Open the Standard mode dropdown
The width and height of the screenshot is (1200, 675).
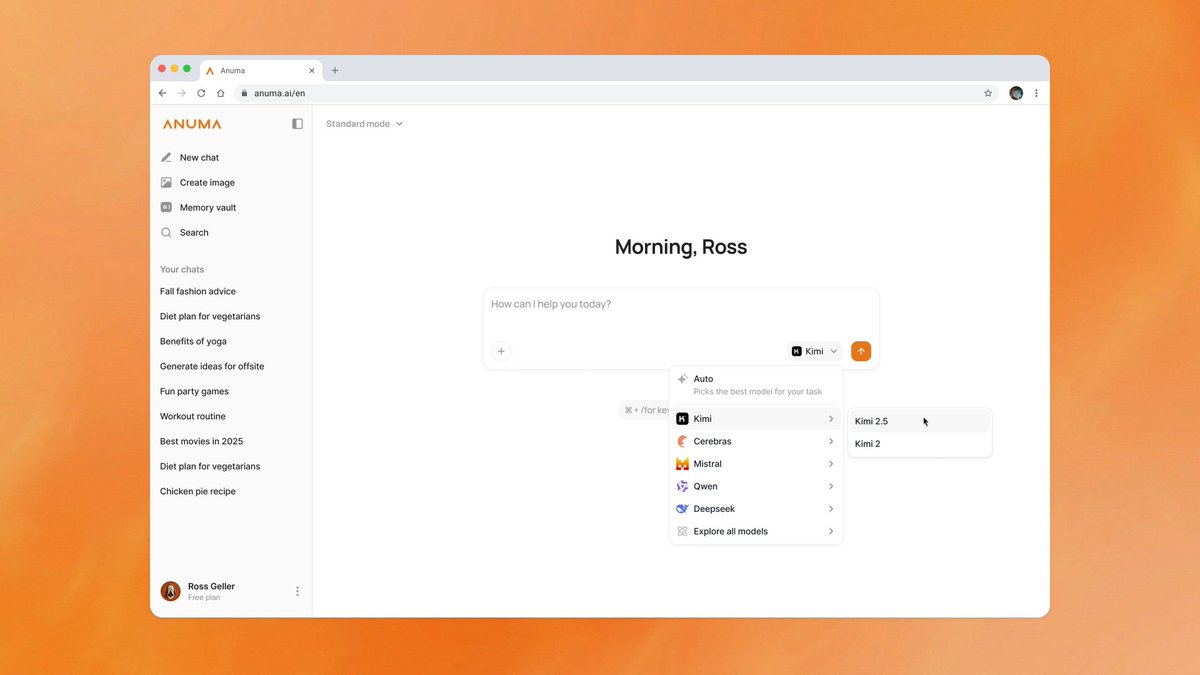point(365,124)
